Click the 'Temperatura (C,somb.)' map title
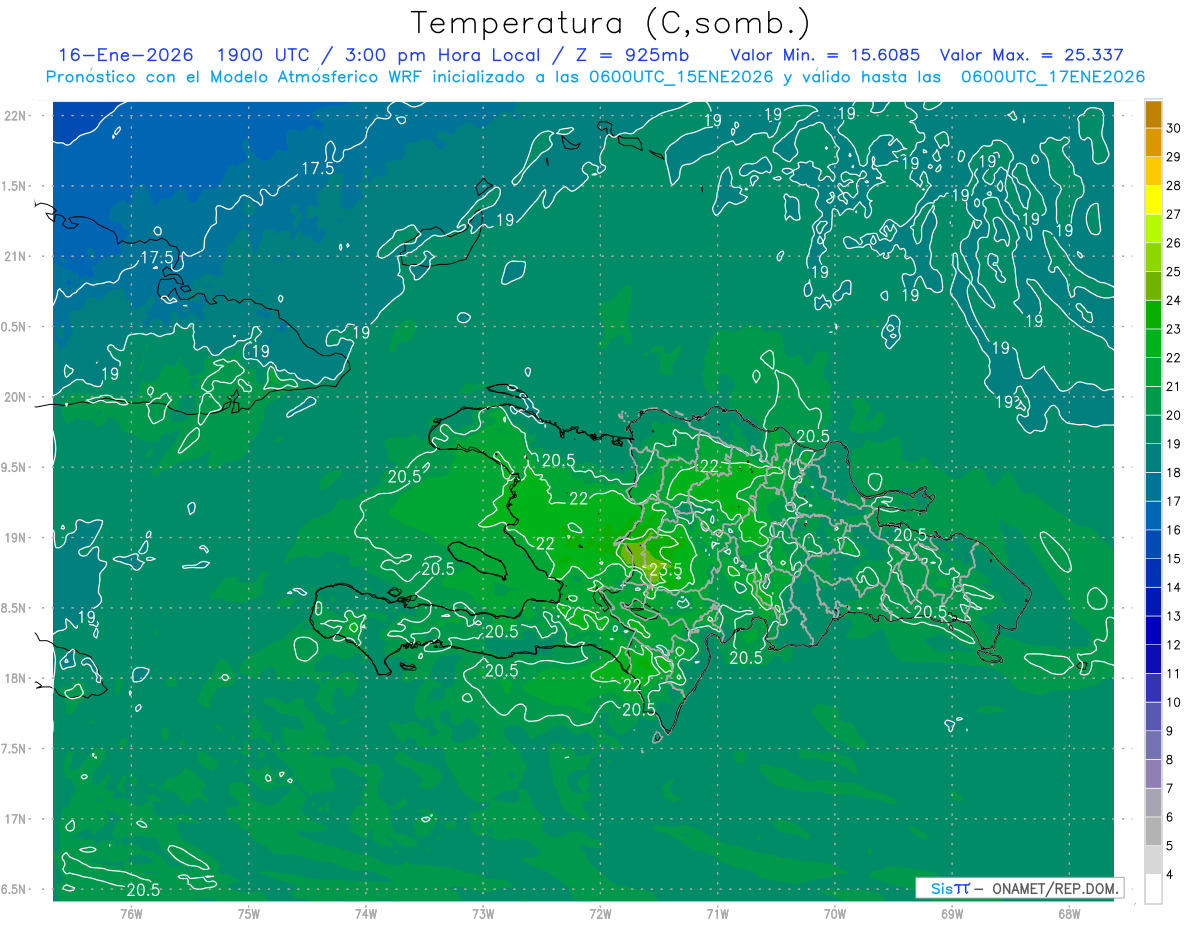Image resolution: width=1200 pixels, height=927 pixels. coord(611,23)
